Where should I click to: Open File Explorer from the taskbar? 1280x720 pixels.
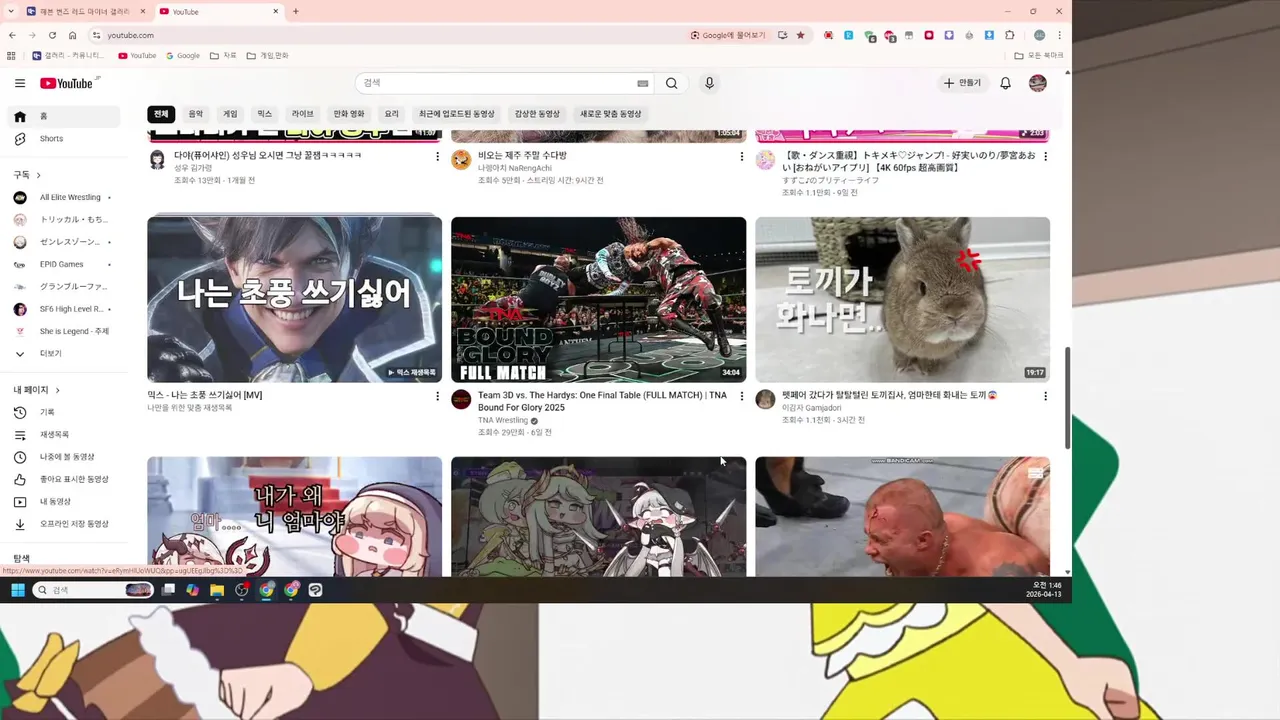click(217, 590)
